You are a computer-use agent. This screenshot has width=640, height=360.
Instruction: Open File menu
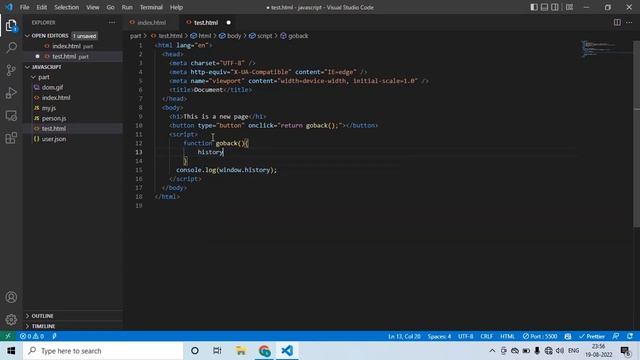[x=24, y=7]
